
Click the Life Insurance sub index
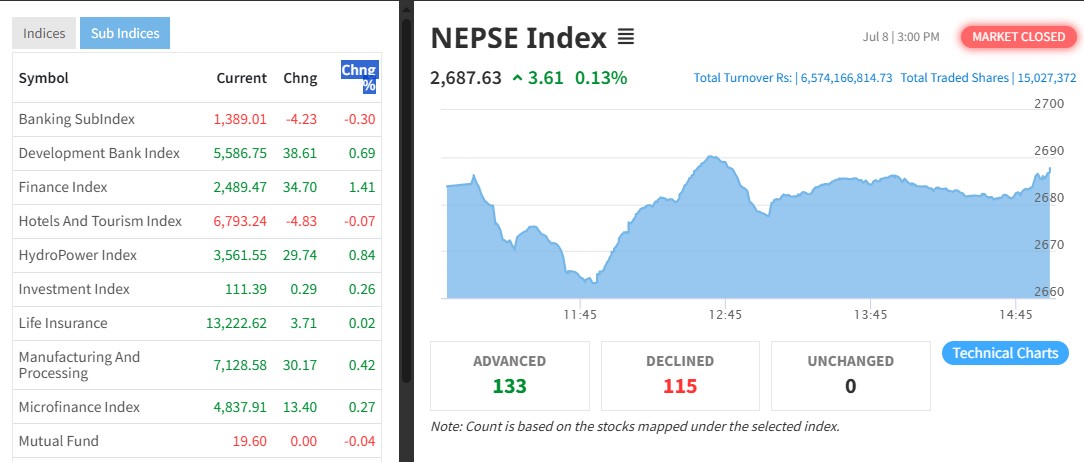(x=63, y=323)
